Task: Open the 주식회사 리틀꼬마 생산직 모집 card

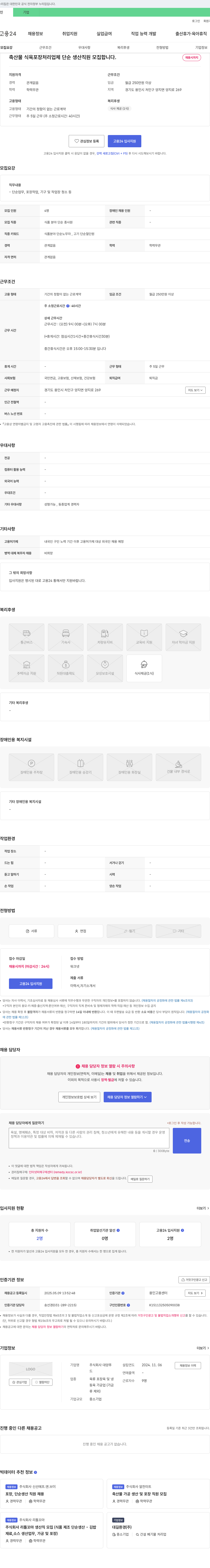Action: click(x=52, y=1530)
